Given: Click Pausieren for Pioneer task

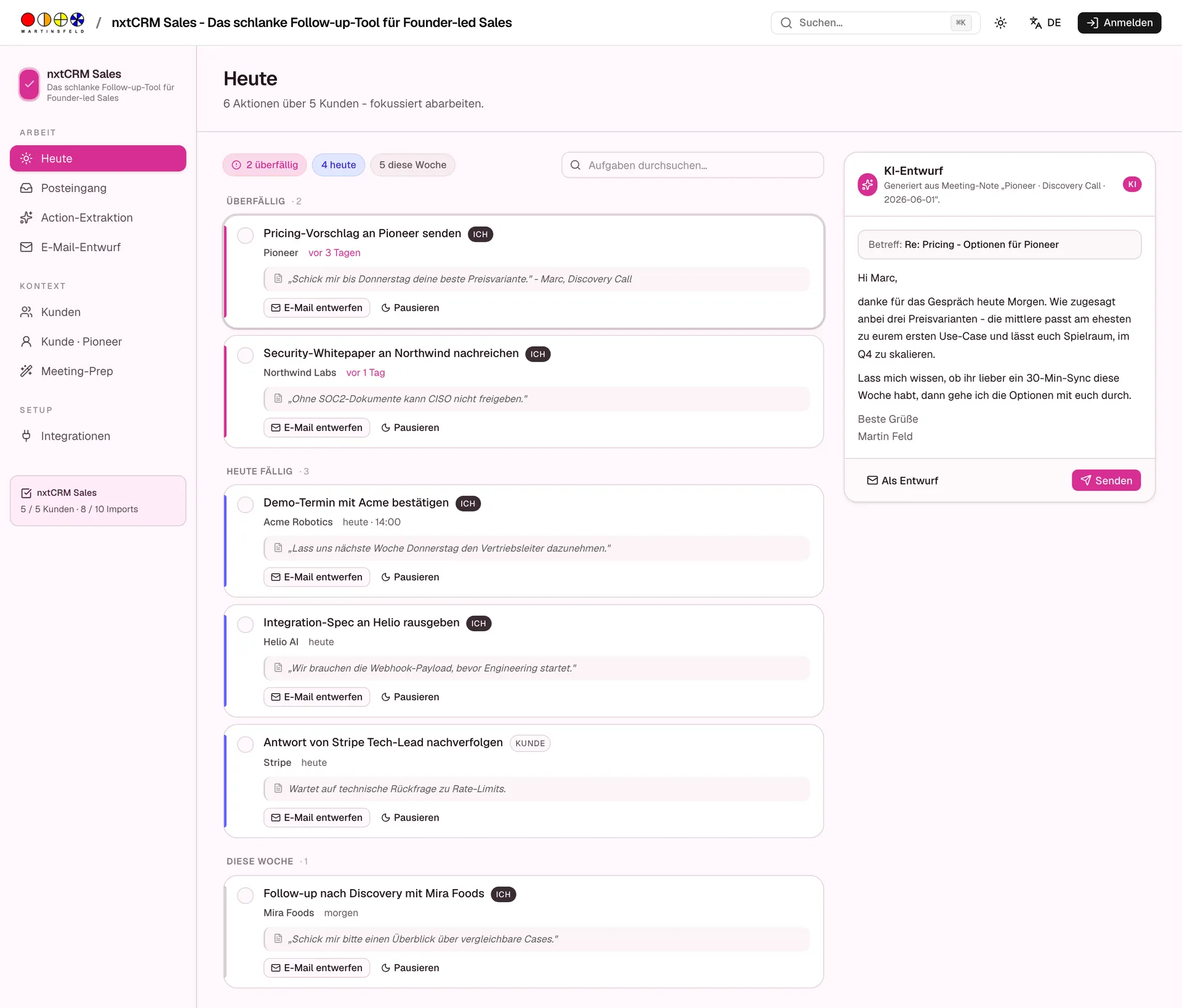Looking at the screenshot, I should (410, 308).
